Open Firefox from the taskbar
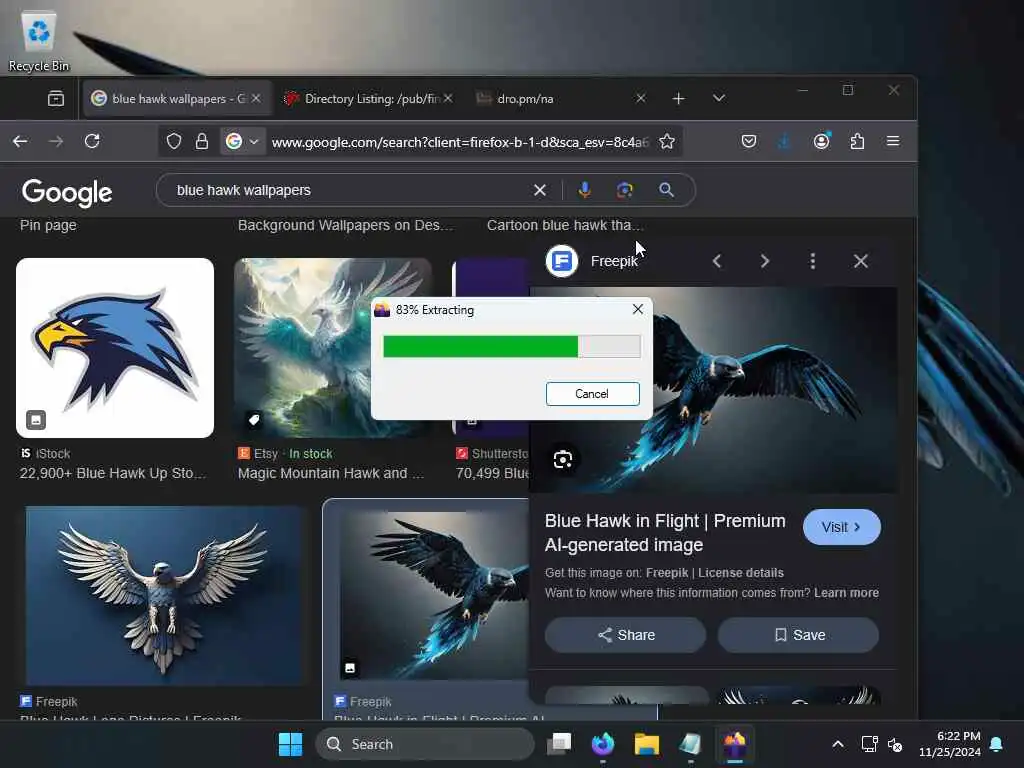This screenshot has width=1024, height=768. (x=603, y=744)
